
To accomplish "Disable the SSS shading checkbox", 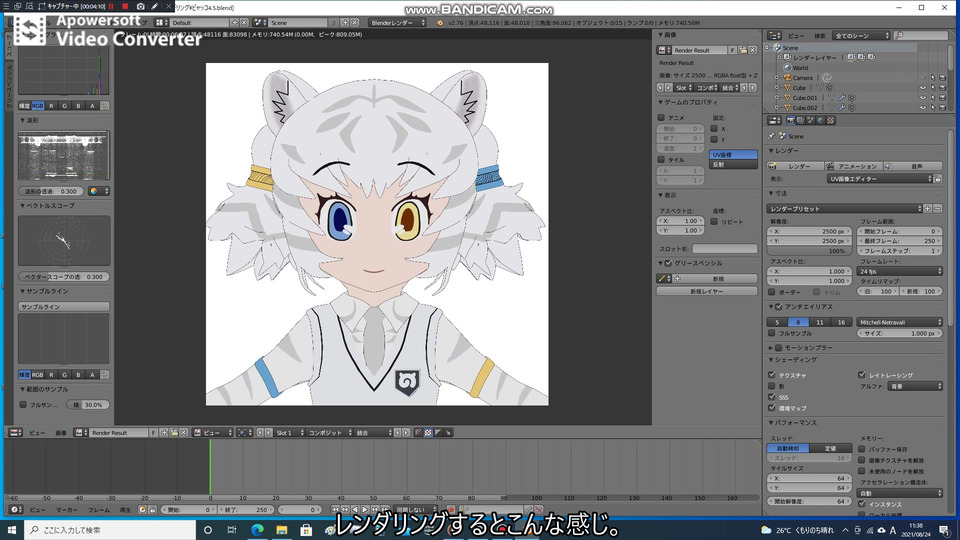I will [x=771, y=397].
